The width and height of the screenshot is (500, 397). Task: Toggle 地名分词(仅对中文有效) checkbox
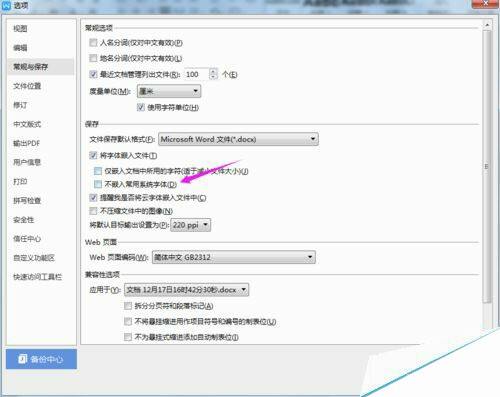tap(93, 58)
